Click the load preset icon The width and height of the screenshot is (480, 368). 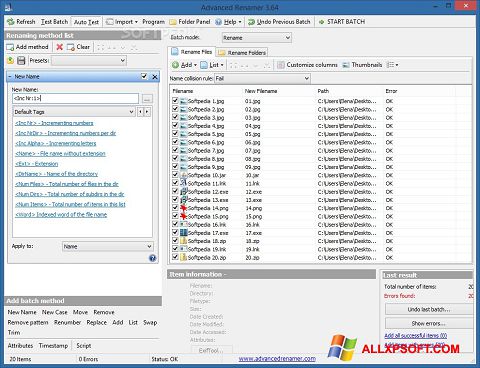coord(10,60)
